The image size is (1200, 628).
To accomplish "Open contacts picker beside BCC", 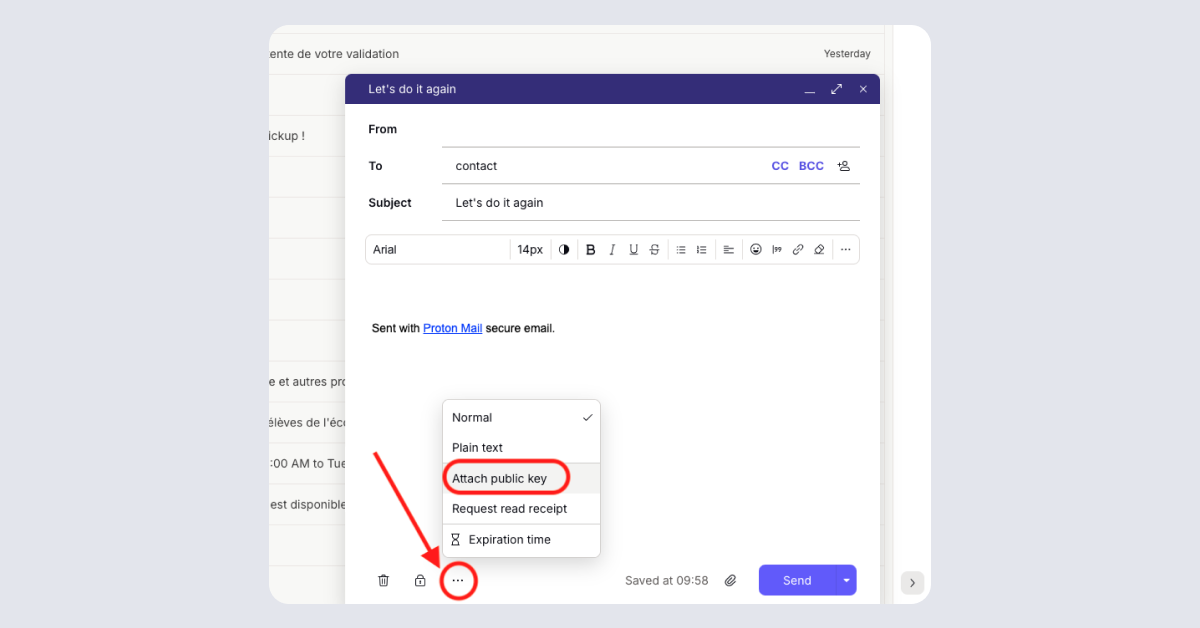I will (843, 165).
